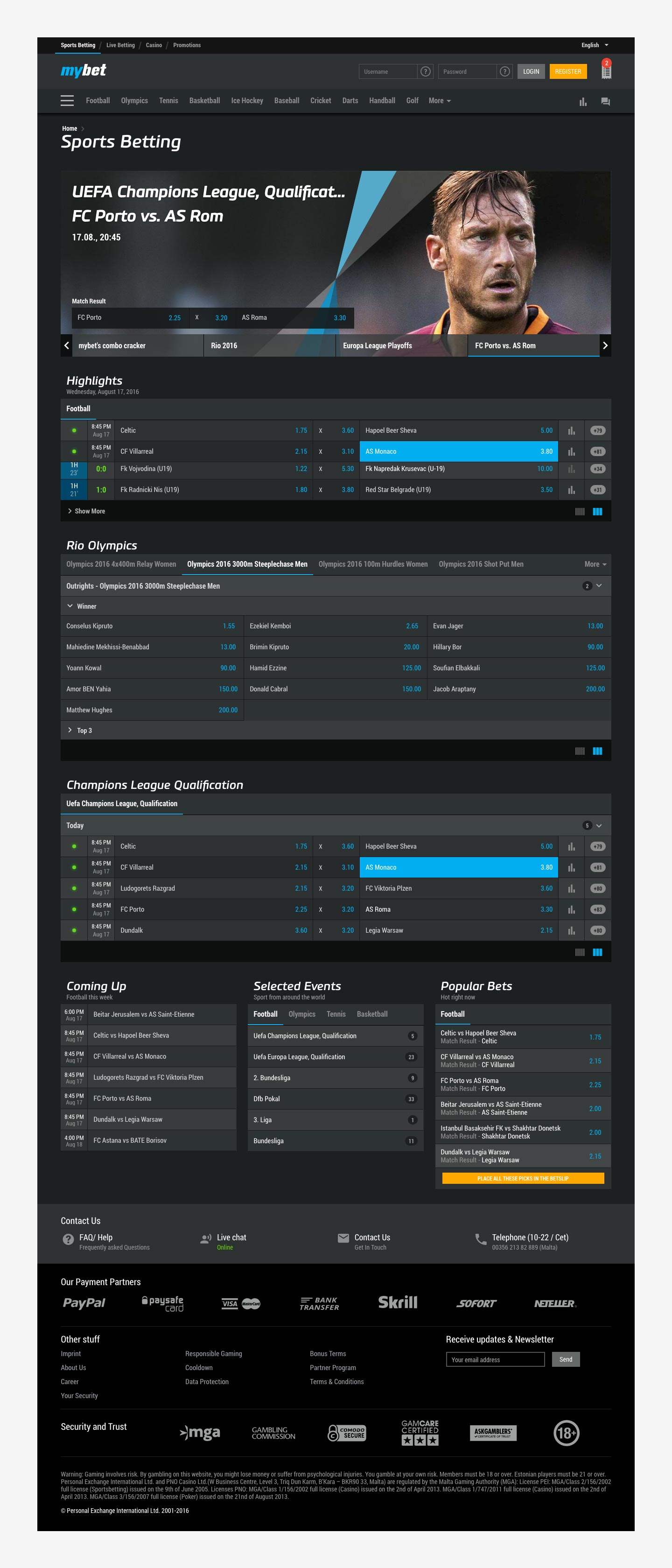Image resolution: width=672 pixels, height=1568 pixels.
Task: Open stats icon for Celtic in Highlights
Action: point(571,430)
